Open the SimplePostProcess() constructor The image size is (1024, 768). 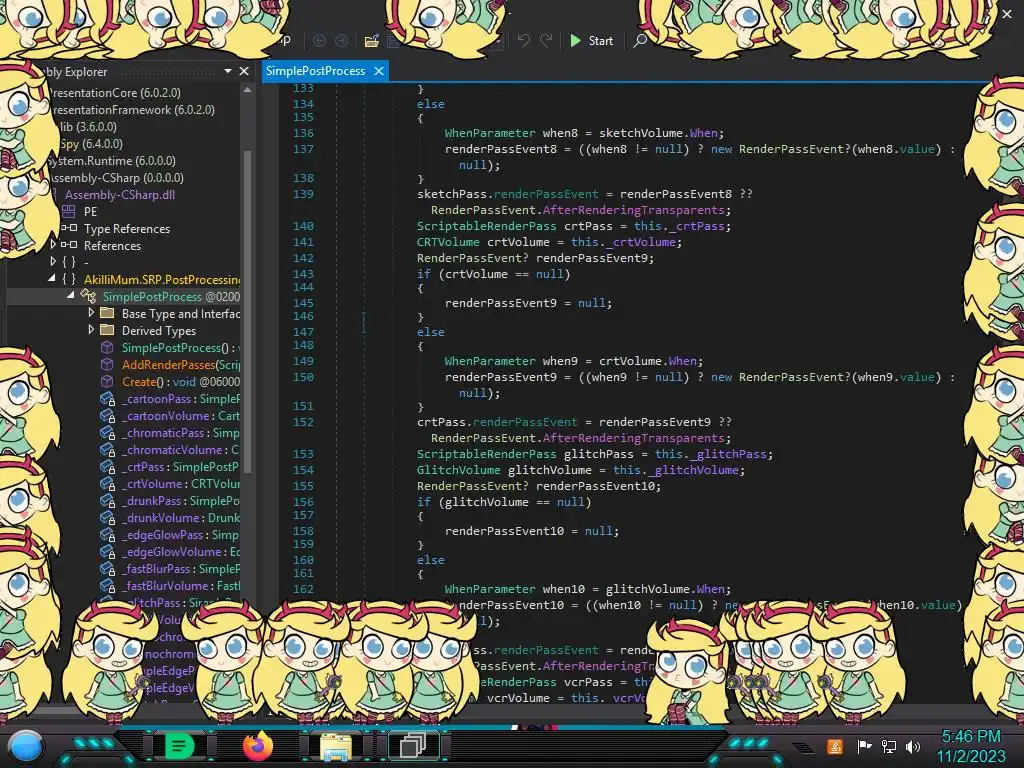(x=181, y=347)
